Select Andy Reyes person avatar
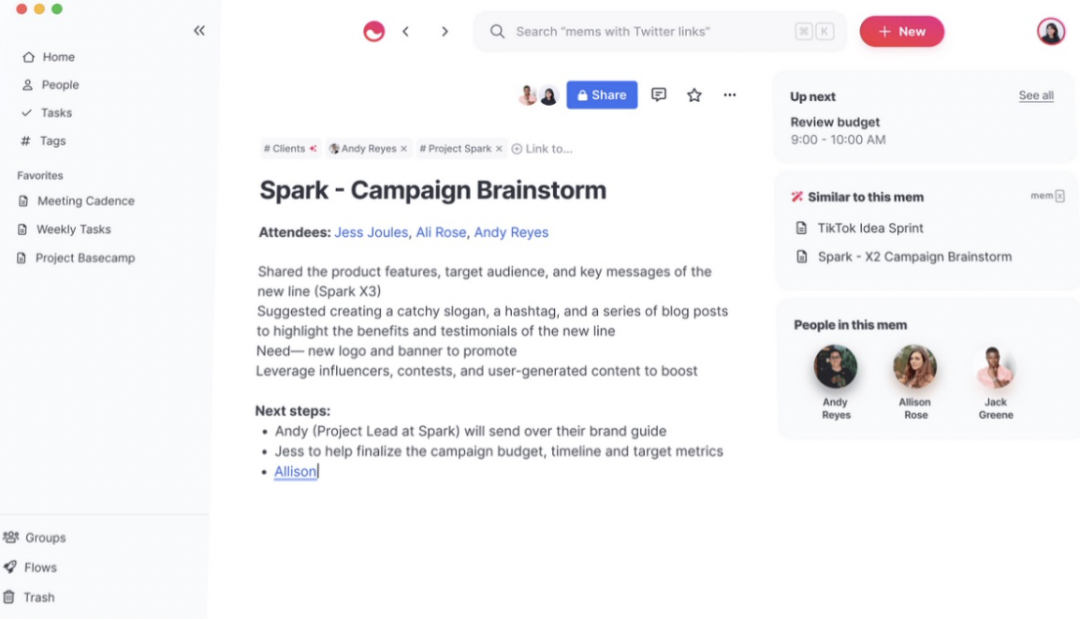 [835, 366]
